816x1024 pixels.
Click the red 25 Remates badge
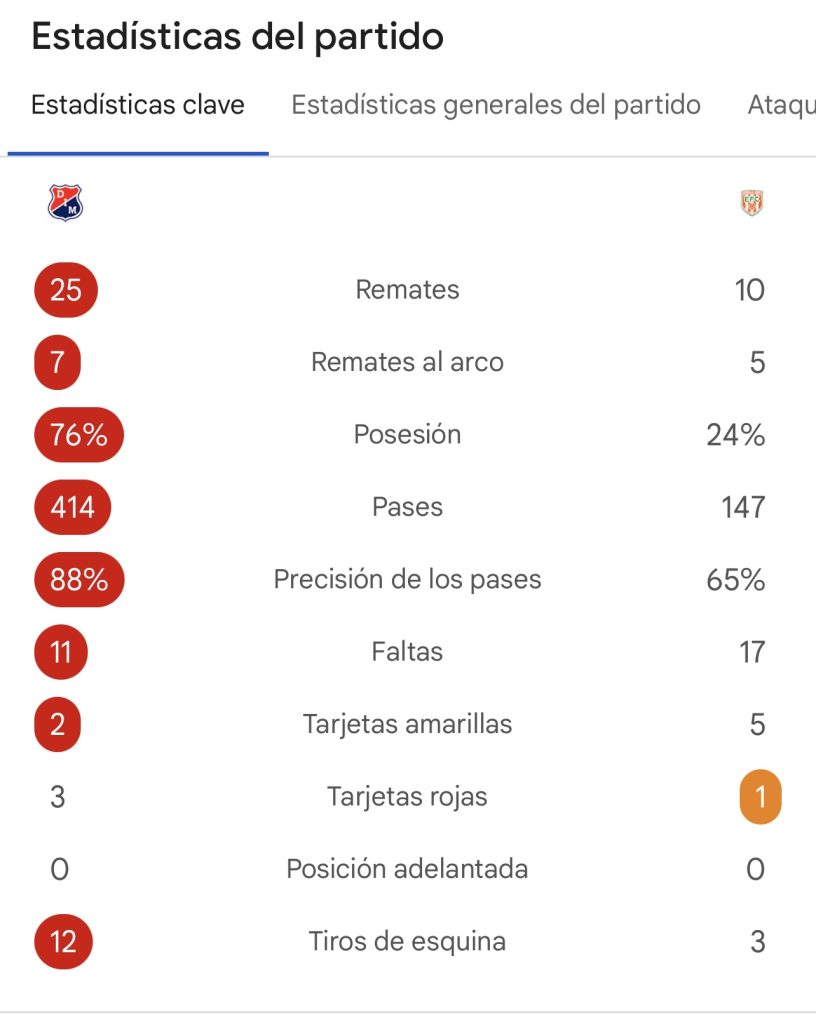pos(66,290)
